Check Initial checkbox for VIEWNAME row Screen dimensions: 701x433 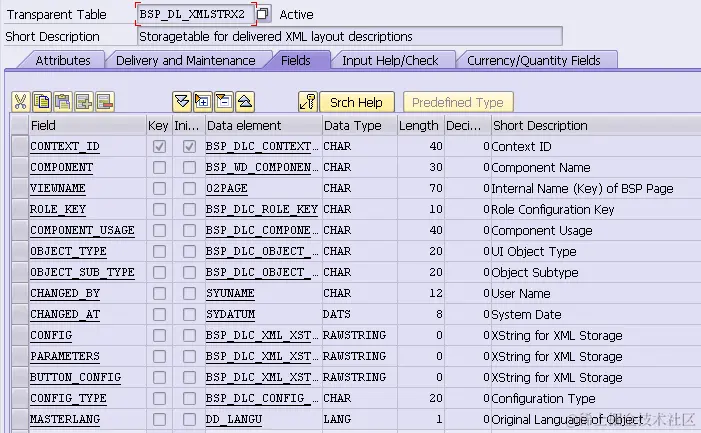(189, 189)
